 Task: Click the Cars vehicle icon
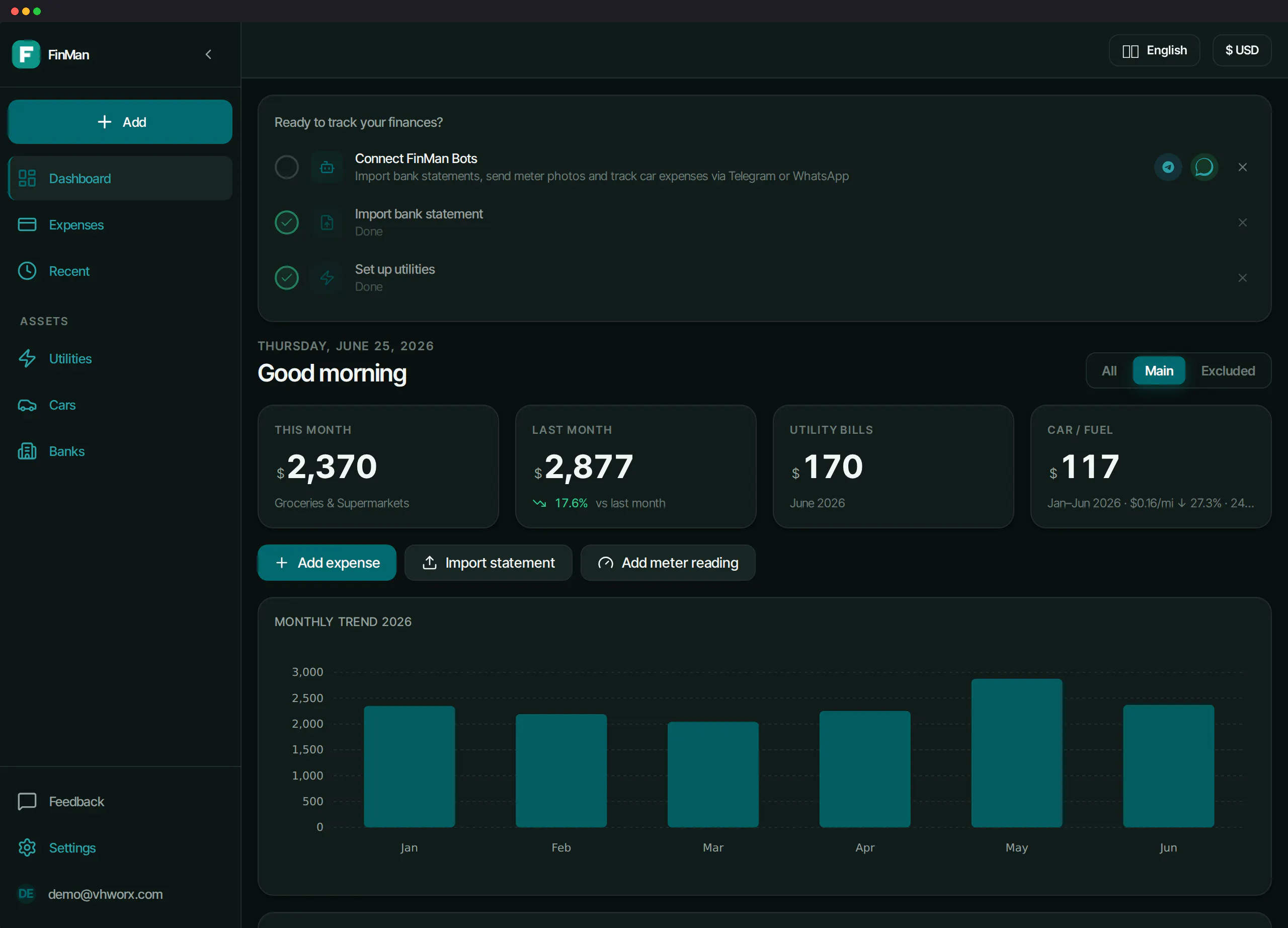[x=27, y=406]
